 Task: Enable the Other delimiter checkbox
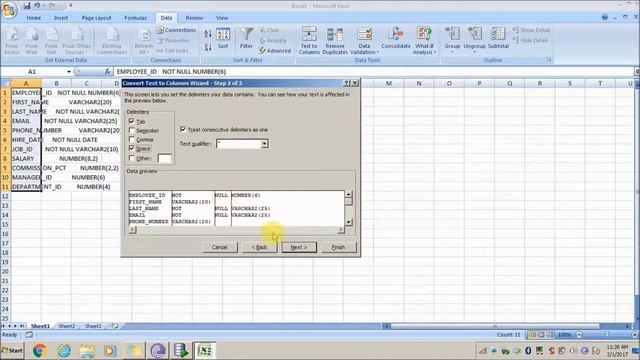(131, 158)
